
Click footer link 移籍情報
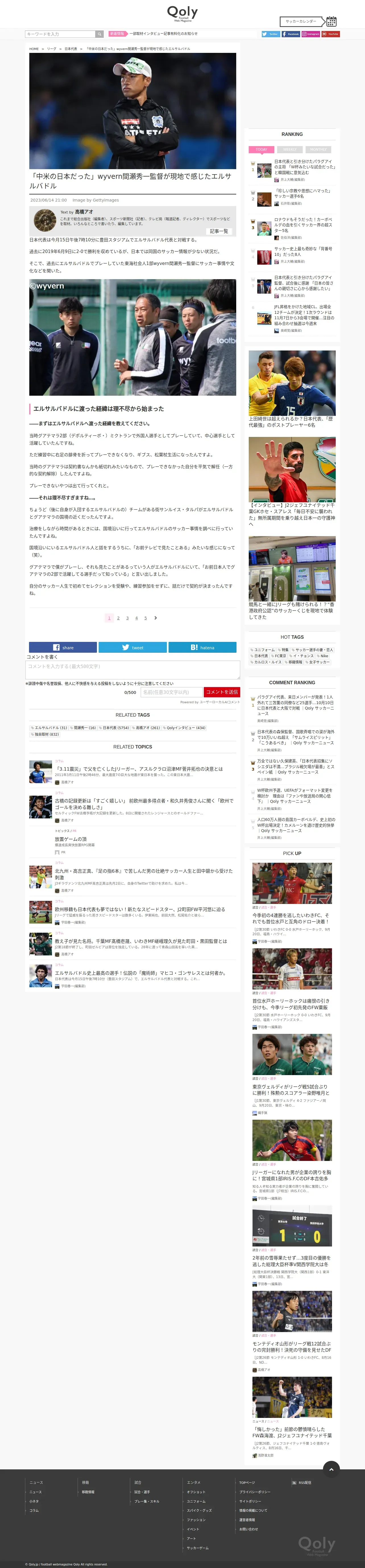pyautogui.click(x=88, y=1492)
